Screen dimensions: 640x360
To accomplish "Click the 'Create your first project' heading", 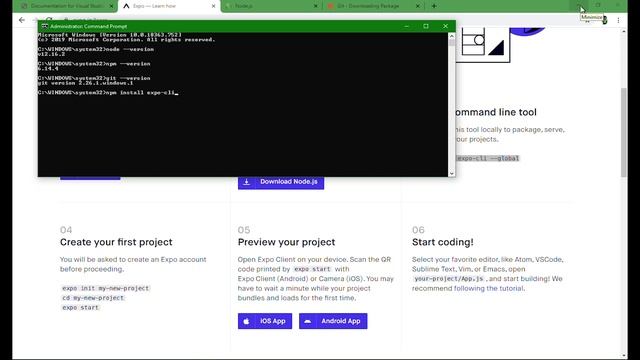I will tap(116, 242).
